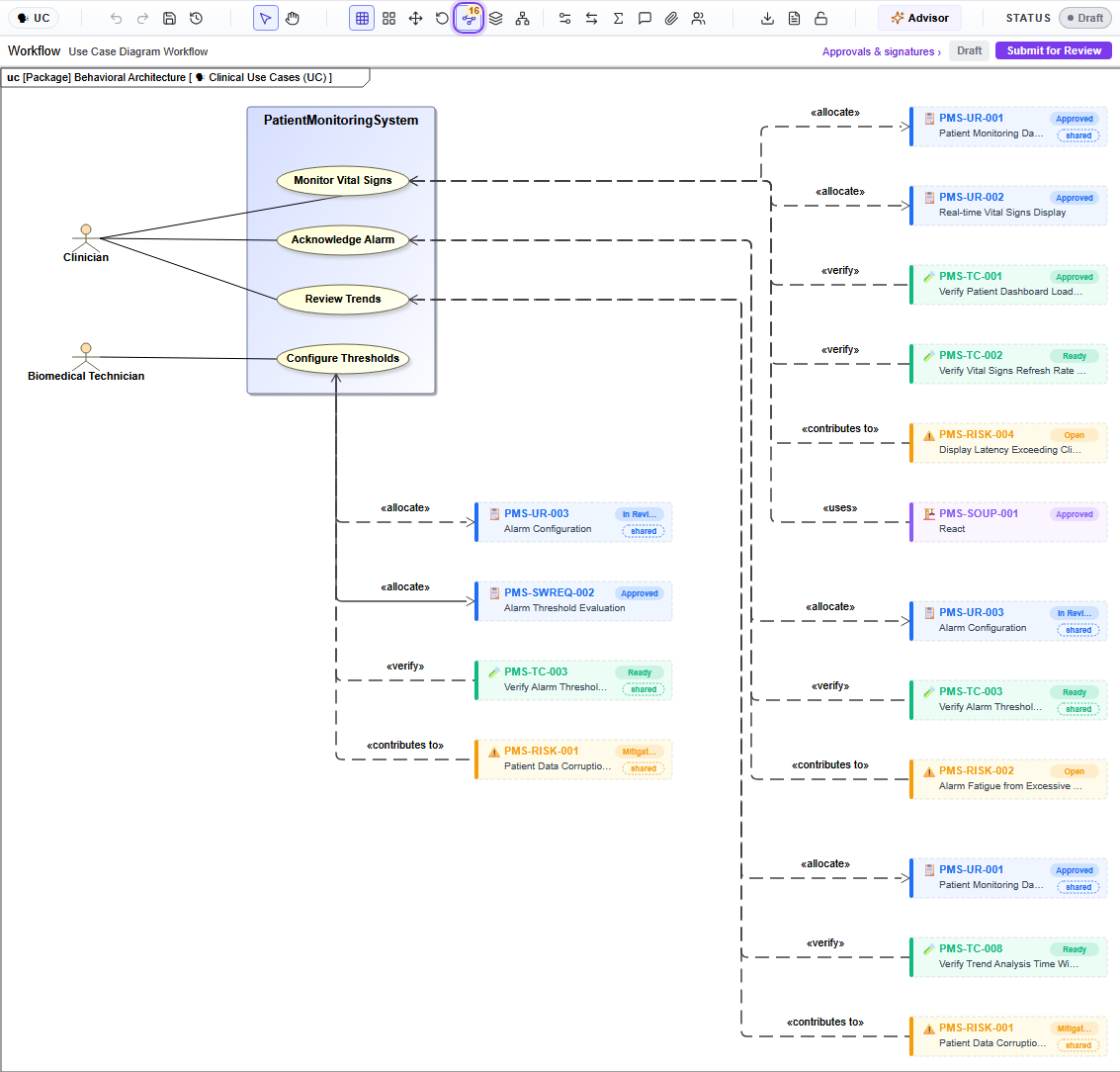Screen dimensions: 1120x1072
Task: Open PMS-UR-002 Real-time Vital Signs Display
Action: (x=1008, y=205)
